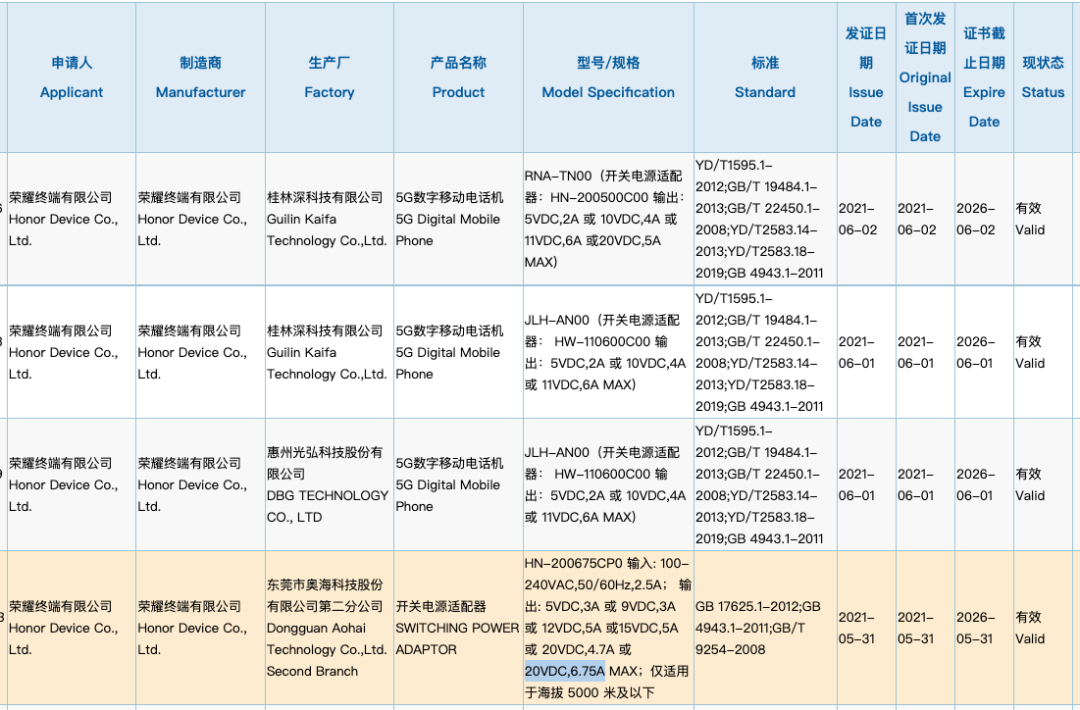Click the Factory column header

coord(329,77)
